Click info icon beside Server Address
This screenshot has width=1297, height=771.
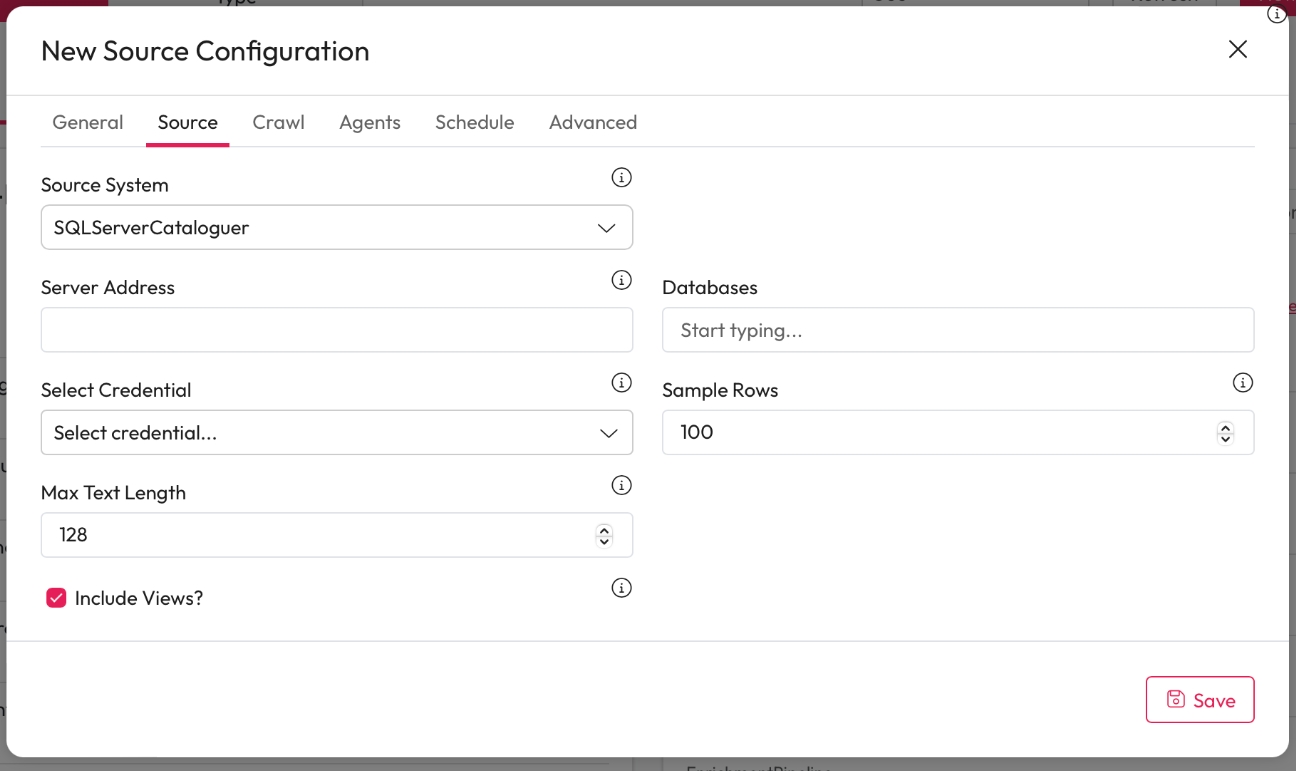coord(621,280)
